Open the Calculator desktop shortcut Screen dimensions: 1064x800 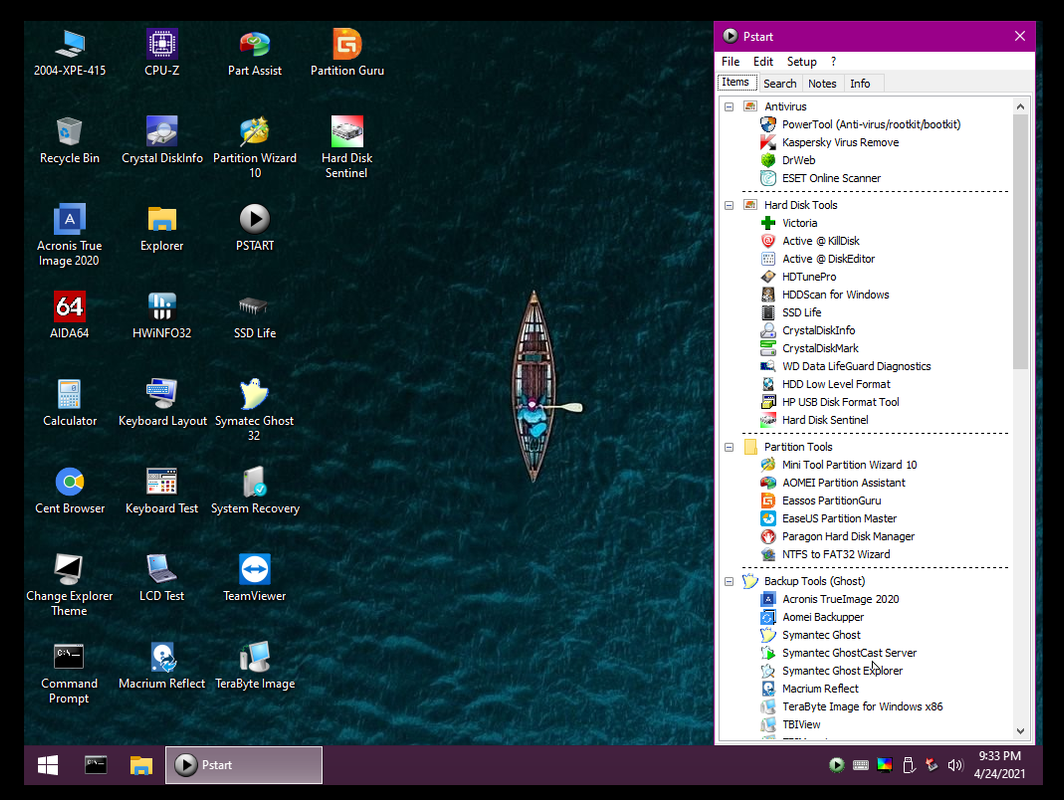(69, 402)
